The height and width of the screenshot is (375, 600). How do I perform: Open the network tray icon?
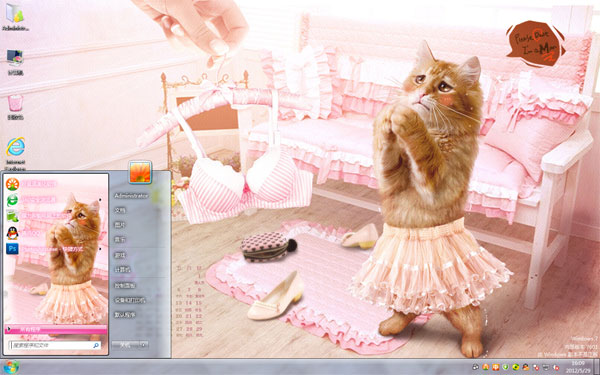(546, 367)
